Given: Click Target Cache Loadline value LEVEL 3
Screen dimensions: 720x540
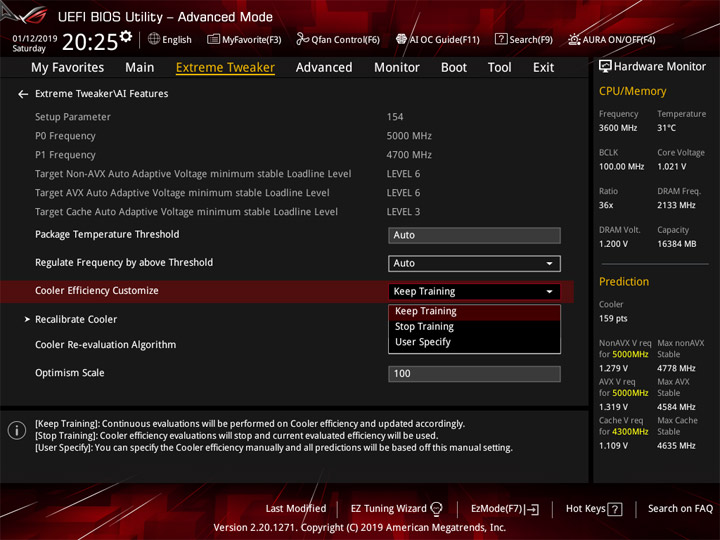Looking at the screenshot, I should point(403,212).
